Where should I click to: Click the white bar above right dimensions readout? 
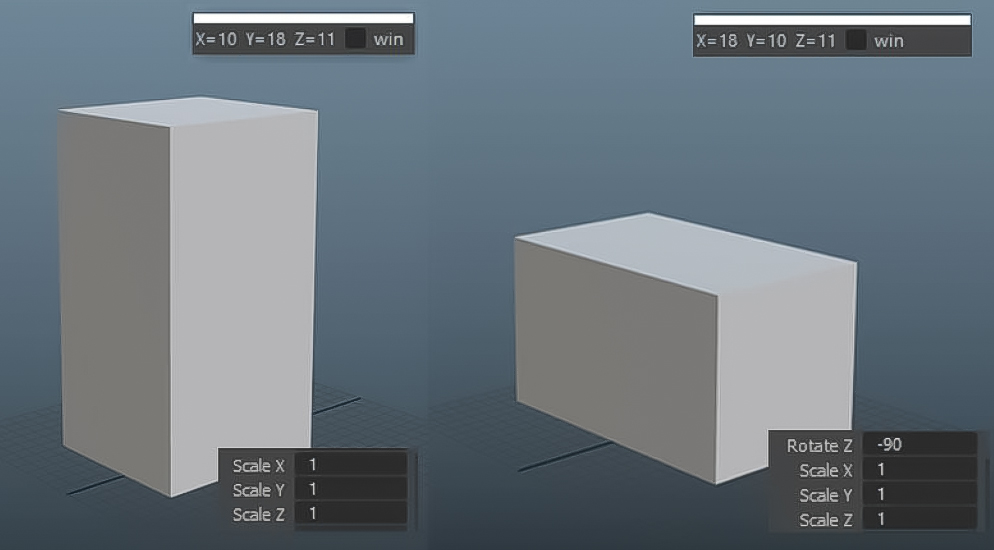coord(831,19)
